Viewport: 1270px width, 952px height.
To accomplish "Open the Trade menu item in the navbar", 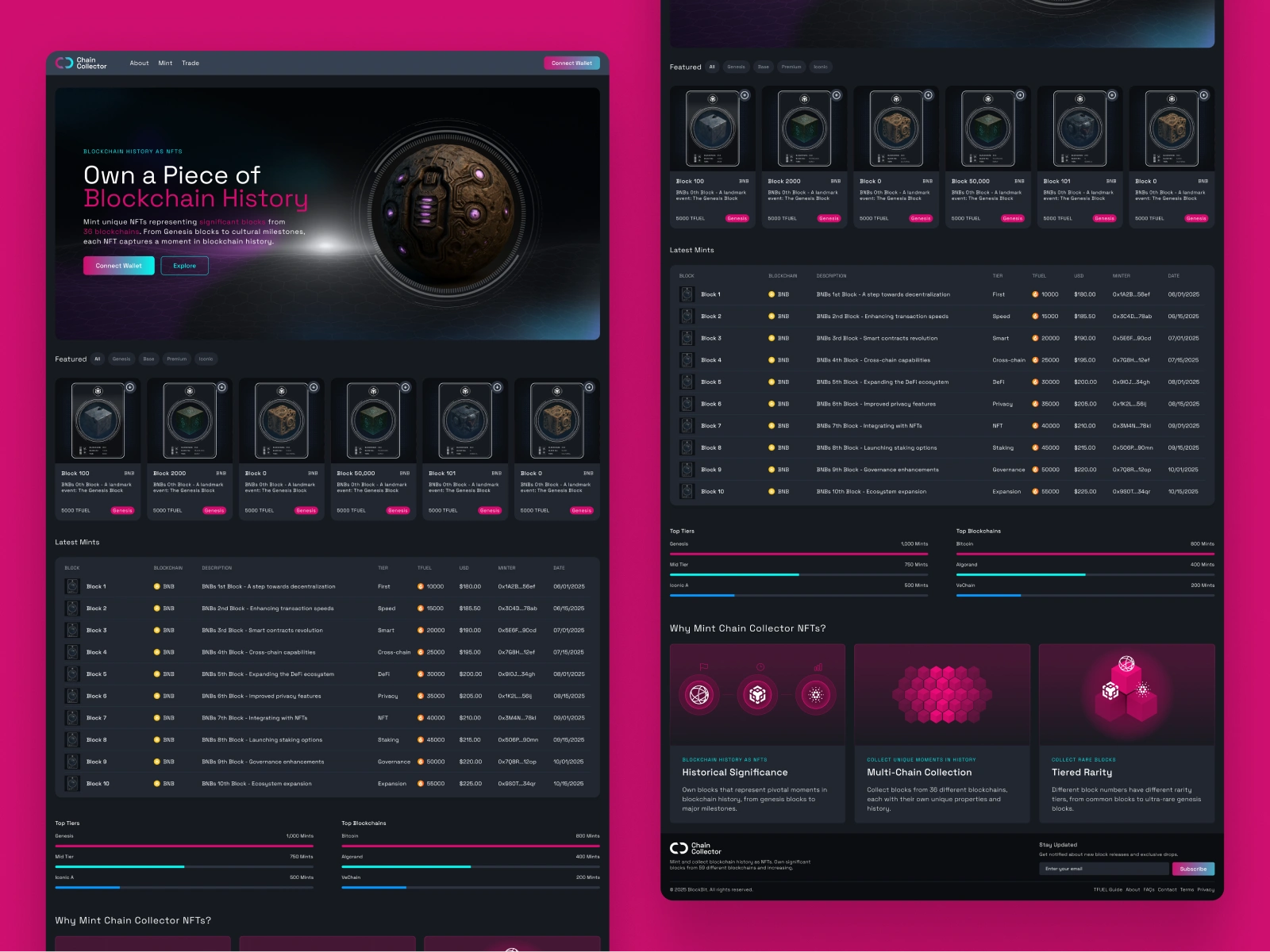I will 190,63.
